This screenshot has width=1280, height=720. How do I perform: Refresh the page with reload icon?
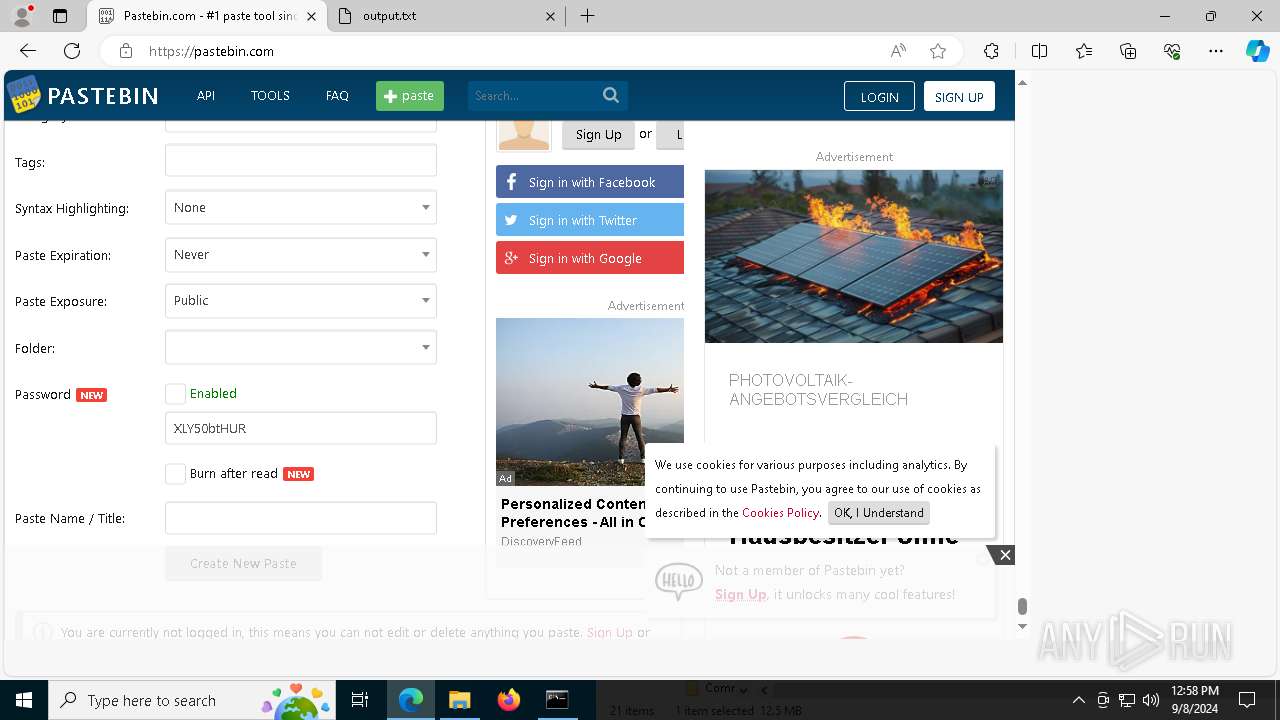(x=72, y=51)
